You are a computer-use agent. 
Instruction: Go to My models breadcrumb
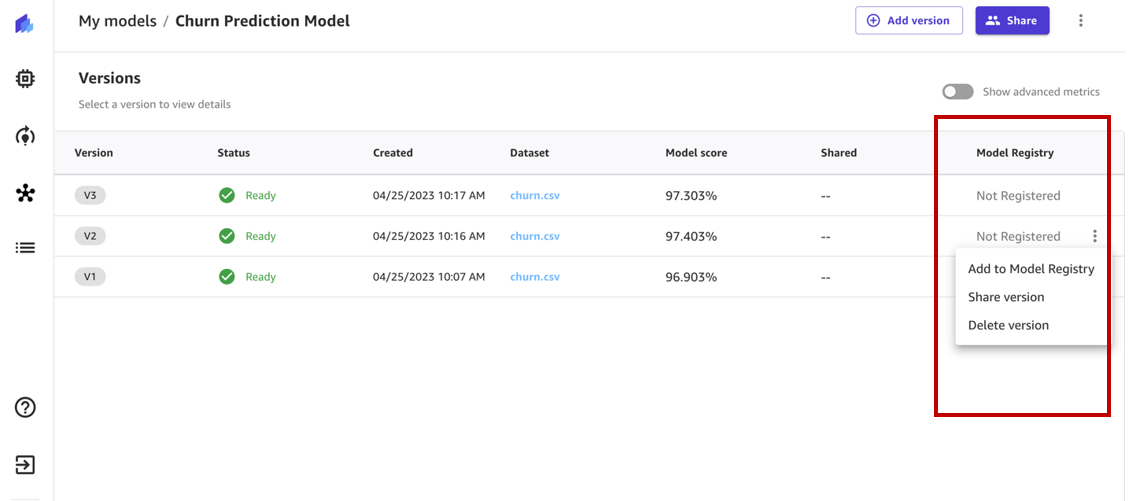(117, 21)
